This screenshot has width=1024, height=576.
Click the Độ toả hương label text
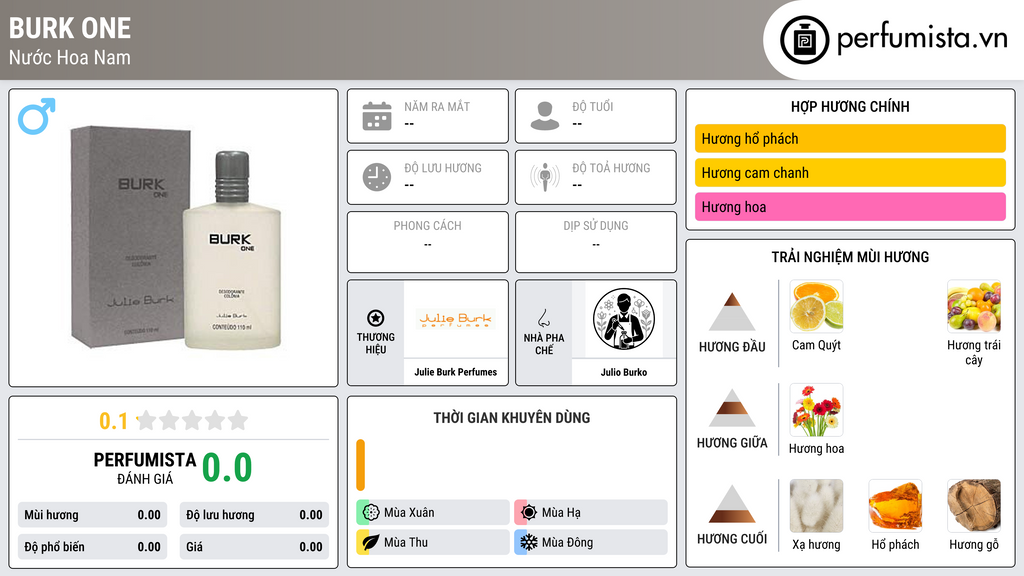click(611, 168)
